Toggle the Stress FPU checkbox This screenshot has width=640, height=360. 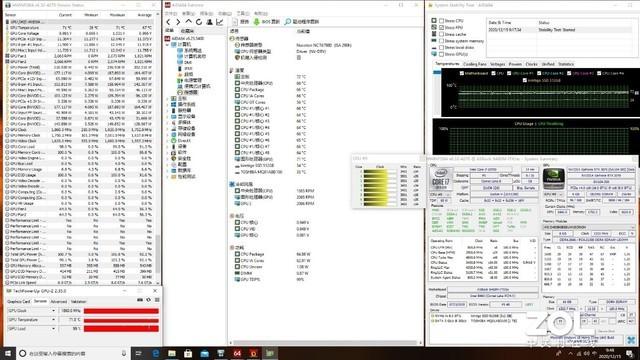coord(441,27)
